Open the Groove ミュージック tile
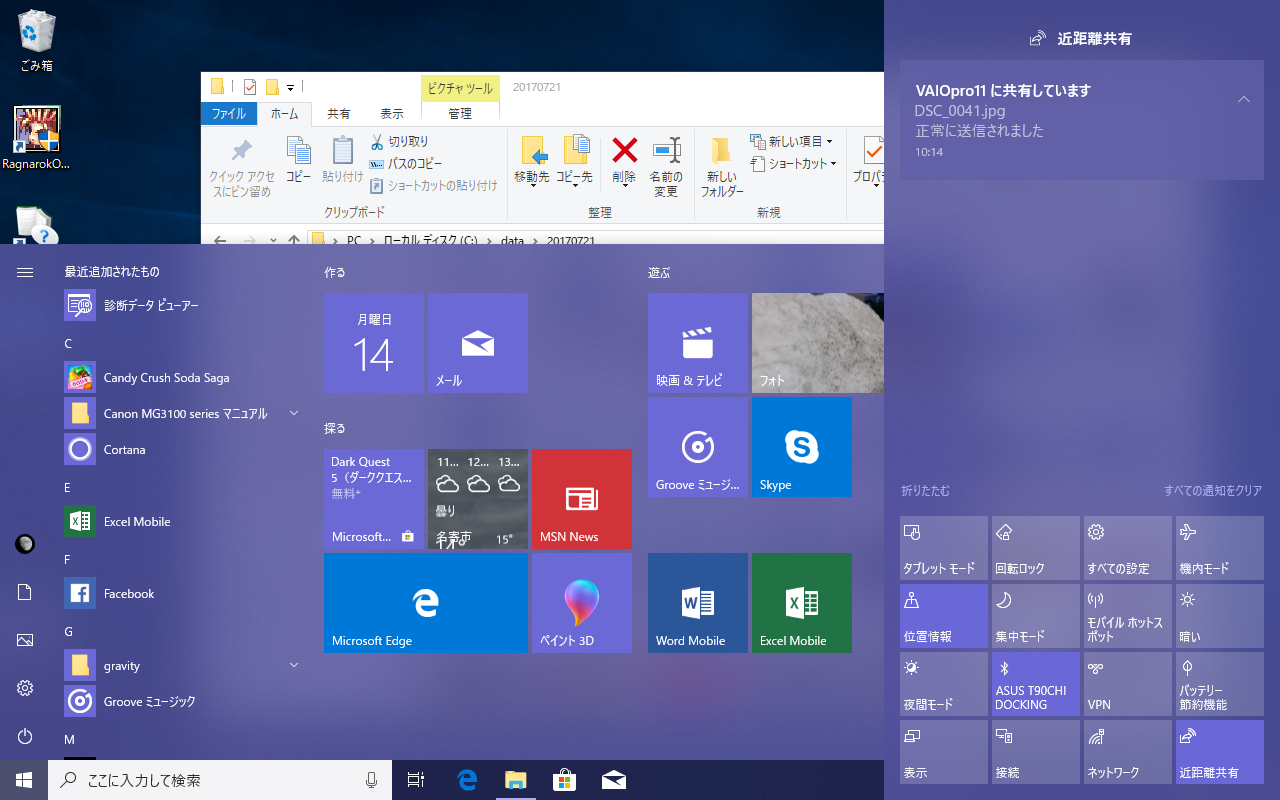 pyautogui.click(x=698, y=447)
